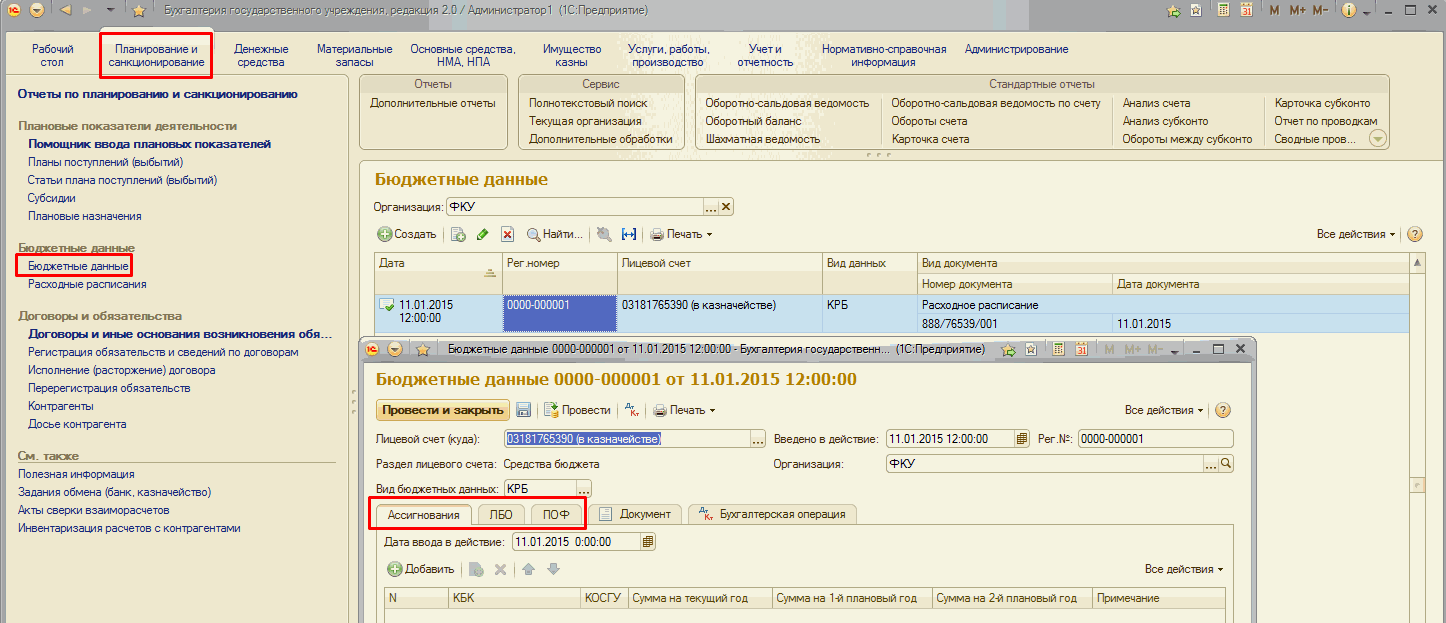
Task: Switch to the Ассигнования tab
Action: tap(422, 514)
